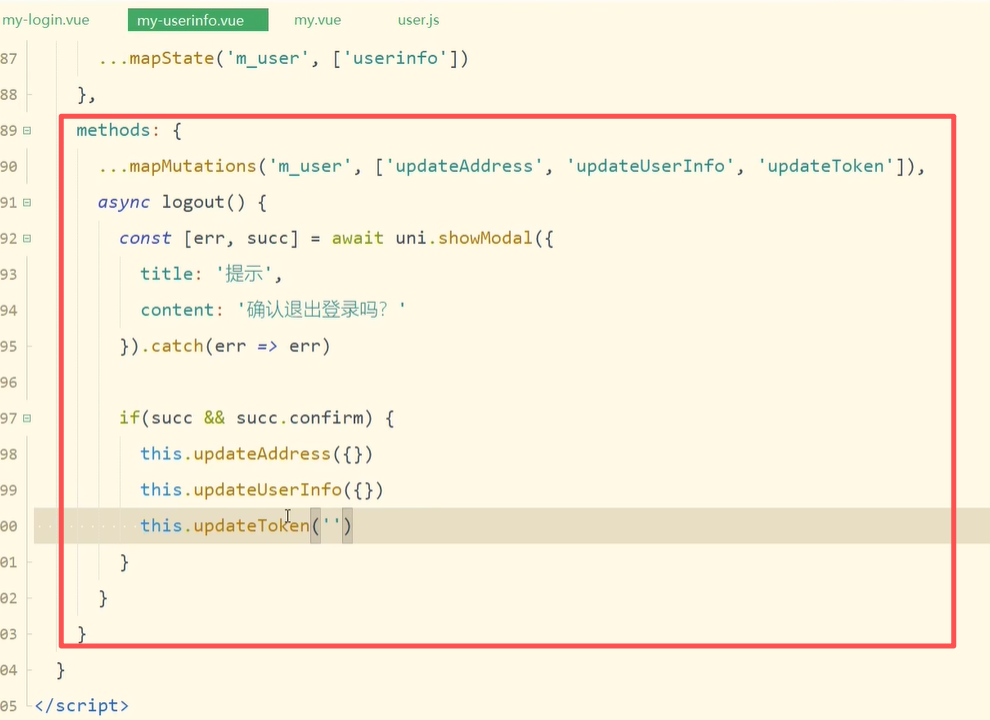Click 'mapMutations' on line 90
The image size is (990, 720).
tap(193, 166)
